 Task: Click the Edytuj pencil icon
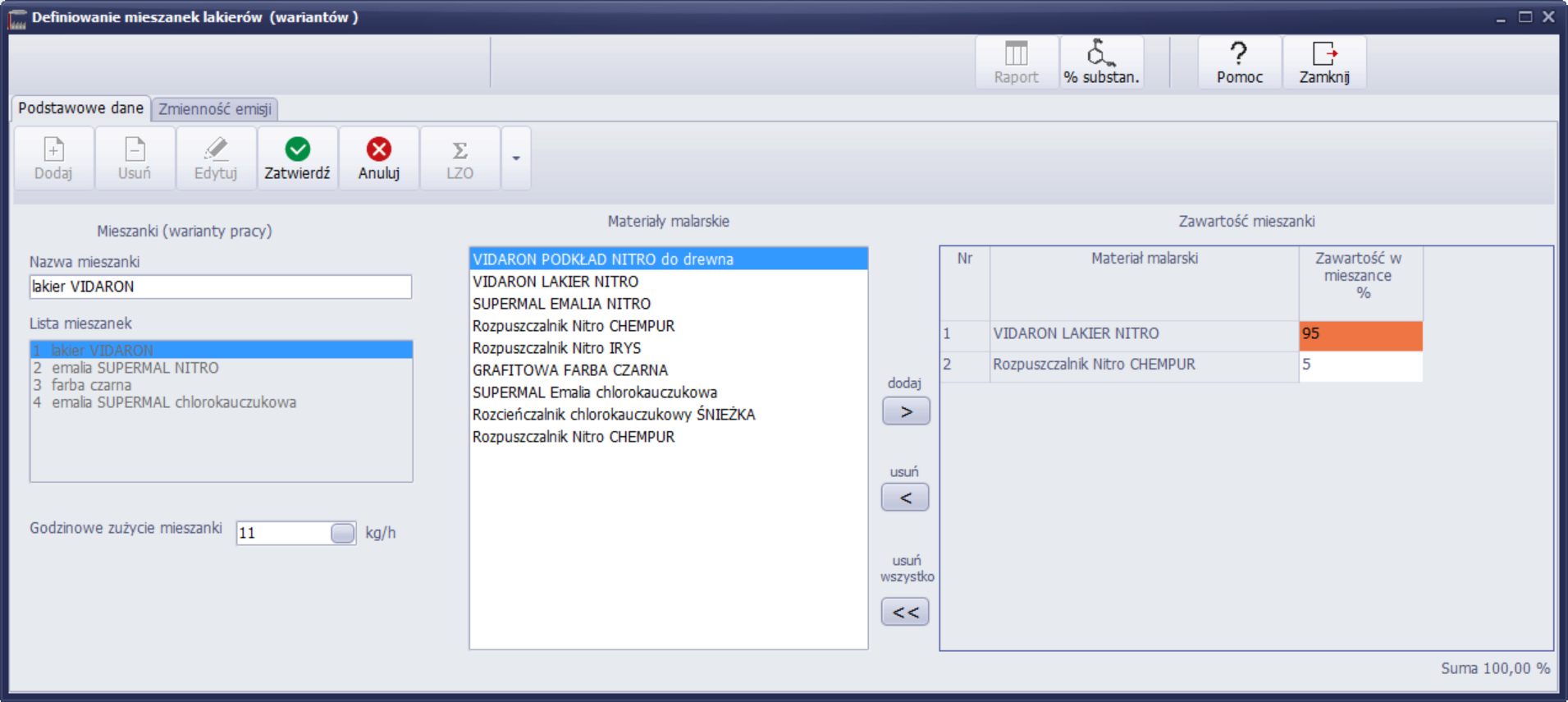pos(216,158)
